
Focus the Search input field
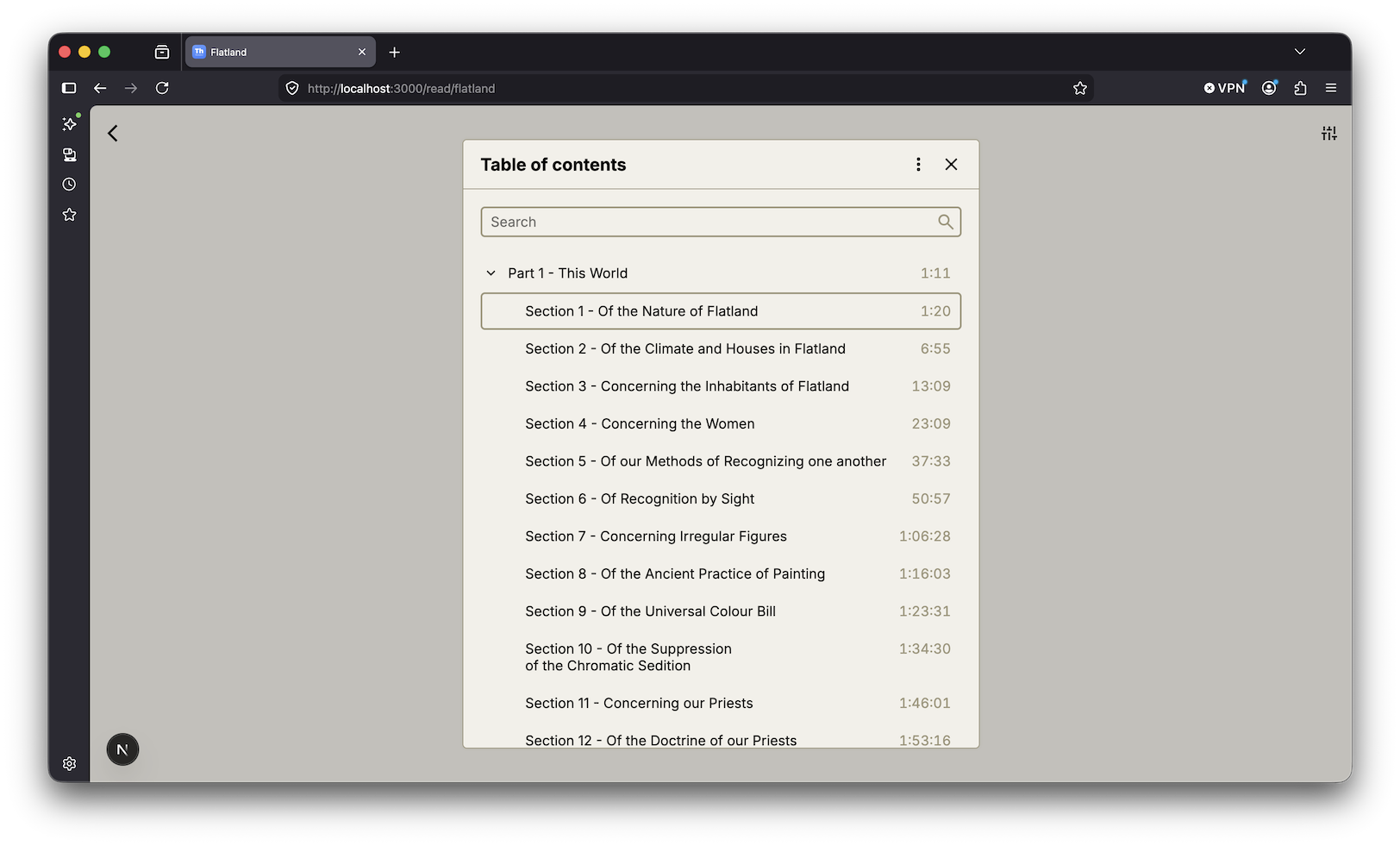(721, 222)
